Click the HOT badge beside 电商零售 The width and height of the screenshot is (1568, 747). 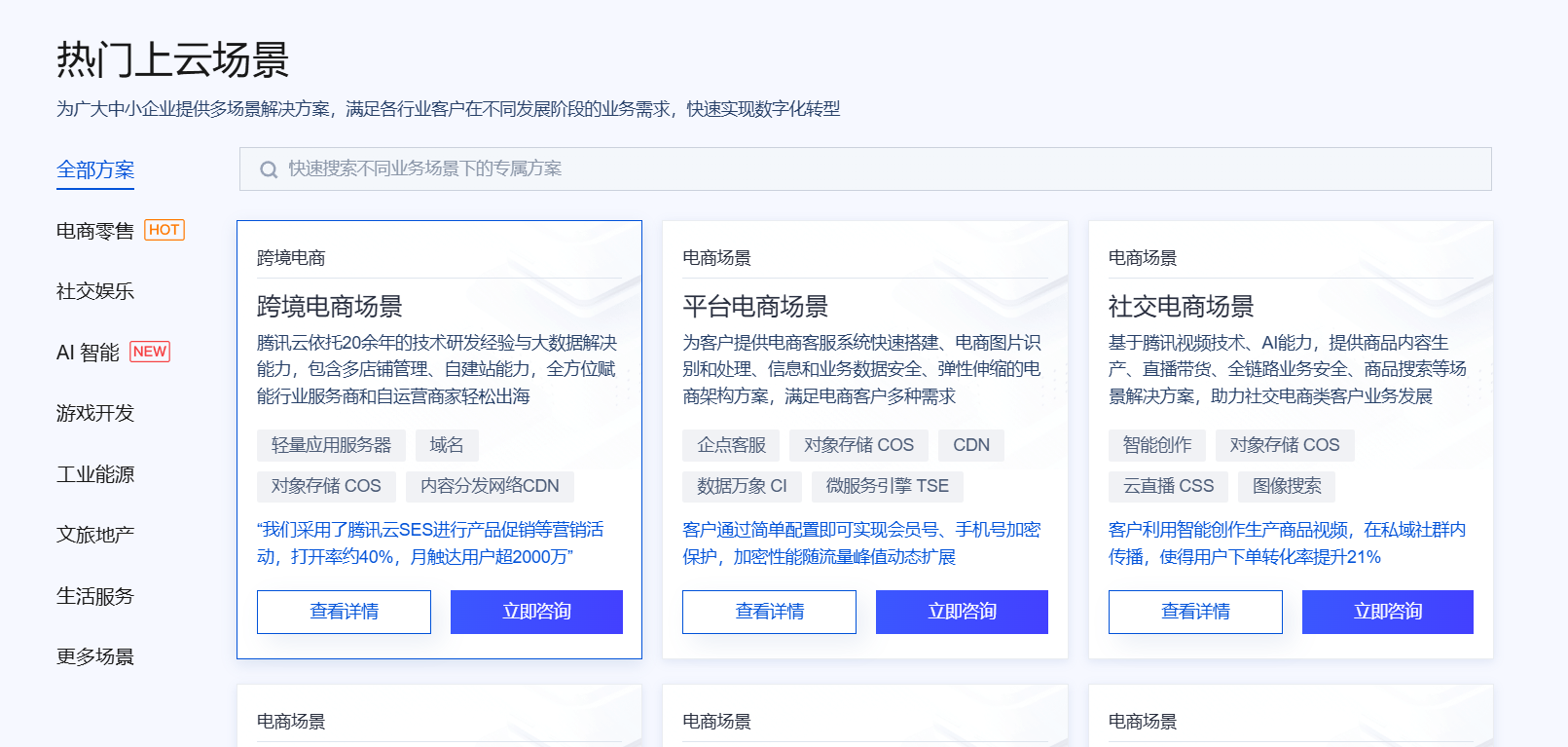[164, 230]
